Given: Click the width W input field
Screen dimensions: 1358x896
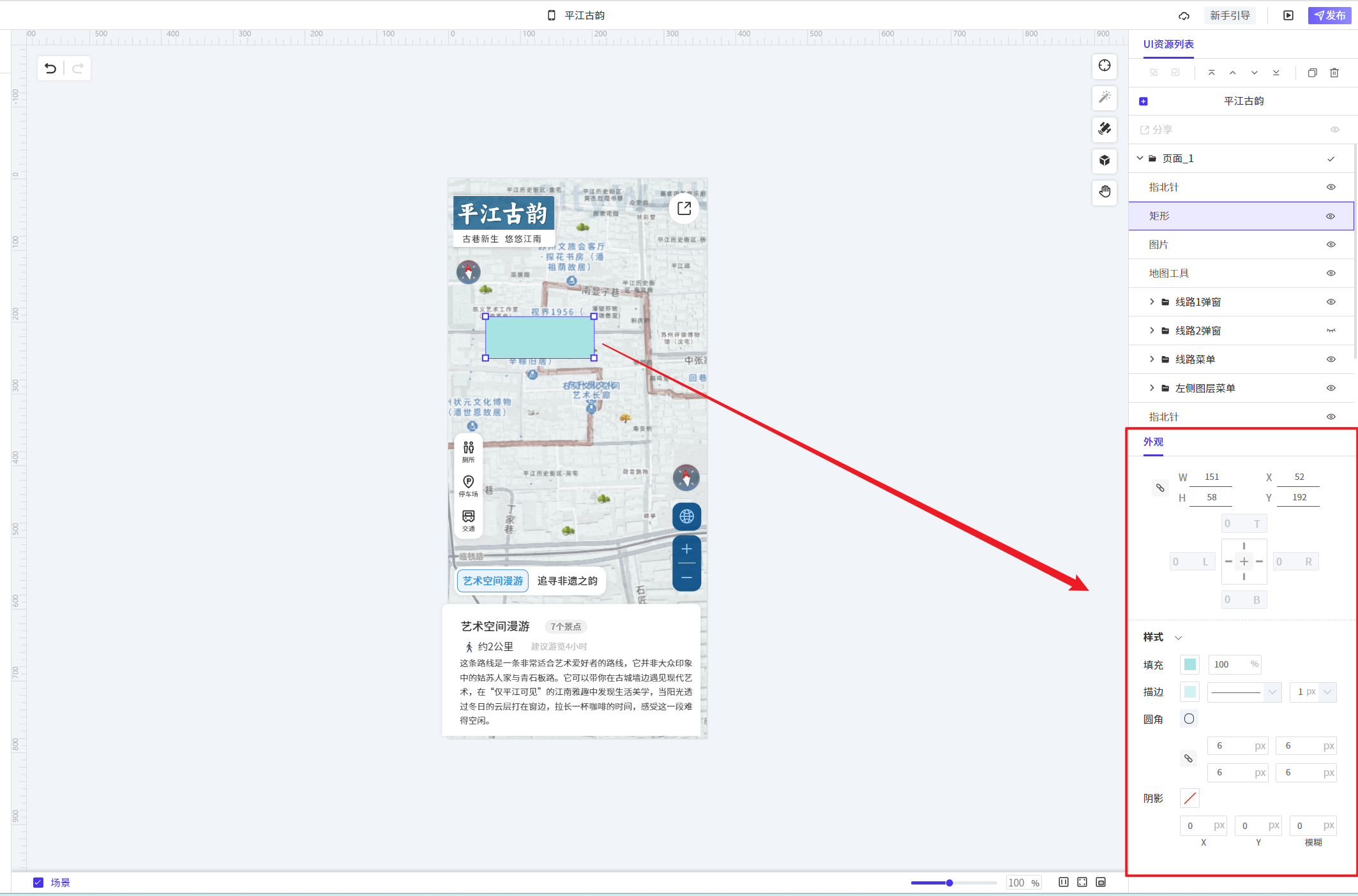Looking at the screenshot, I should (x=1211, y=477).
